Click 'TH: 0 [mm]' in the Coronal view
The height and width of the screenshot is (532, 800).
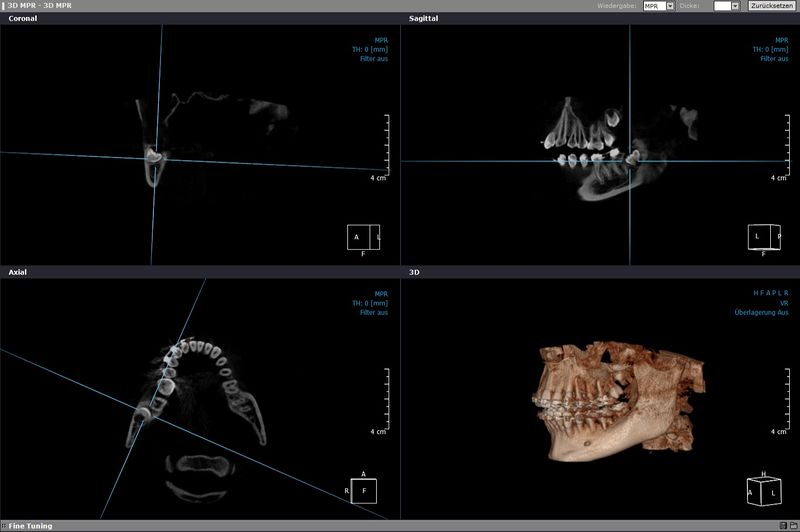pos(370,49)
